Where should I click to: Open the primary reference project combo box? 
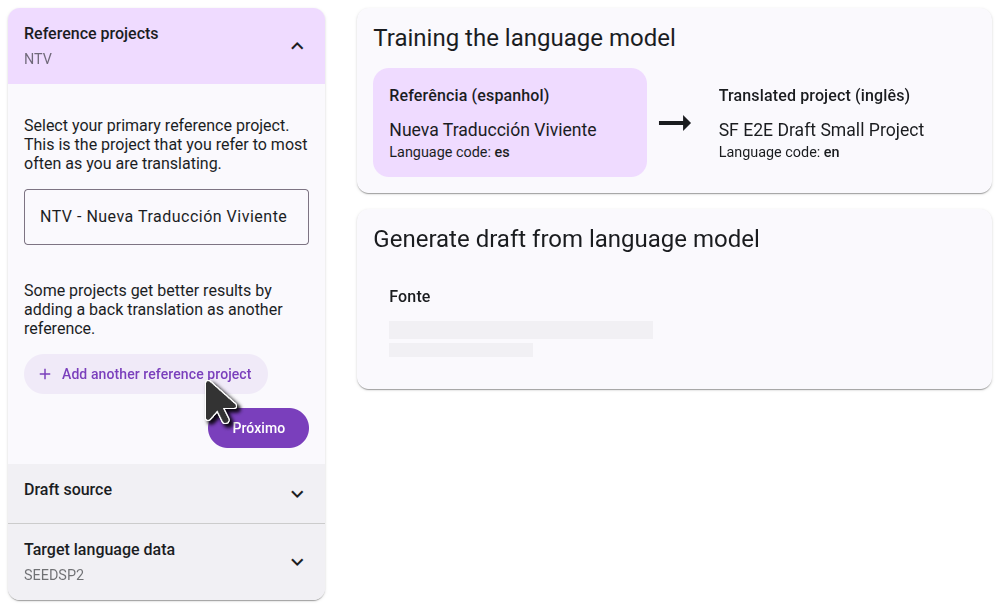166,217
